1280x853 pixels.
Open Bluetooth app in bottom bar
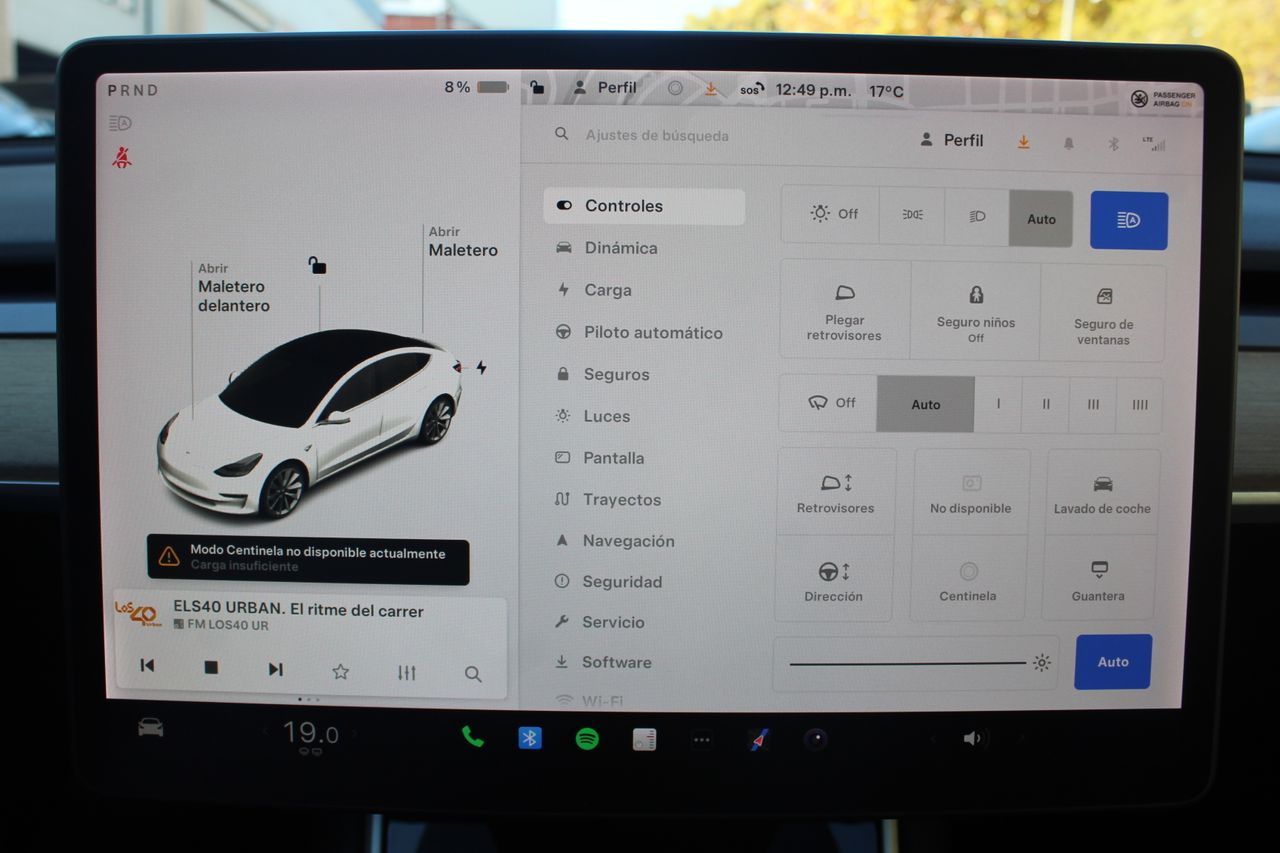pyautogui.click(x=529, y=738)
